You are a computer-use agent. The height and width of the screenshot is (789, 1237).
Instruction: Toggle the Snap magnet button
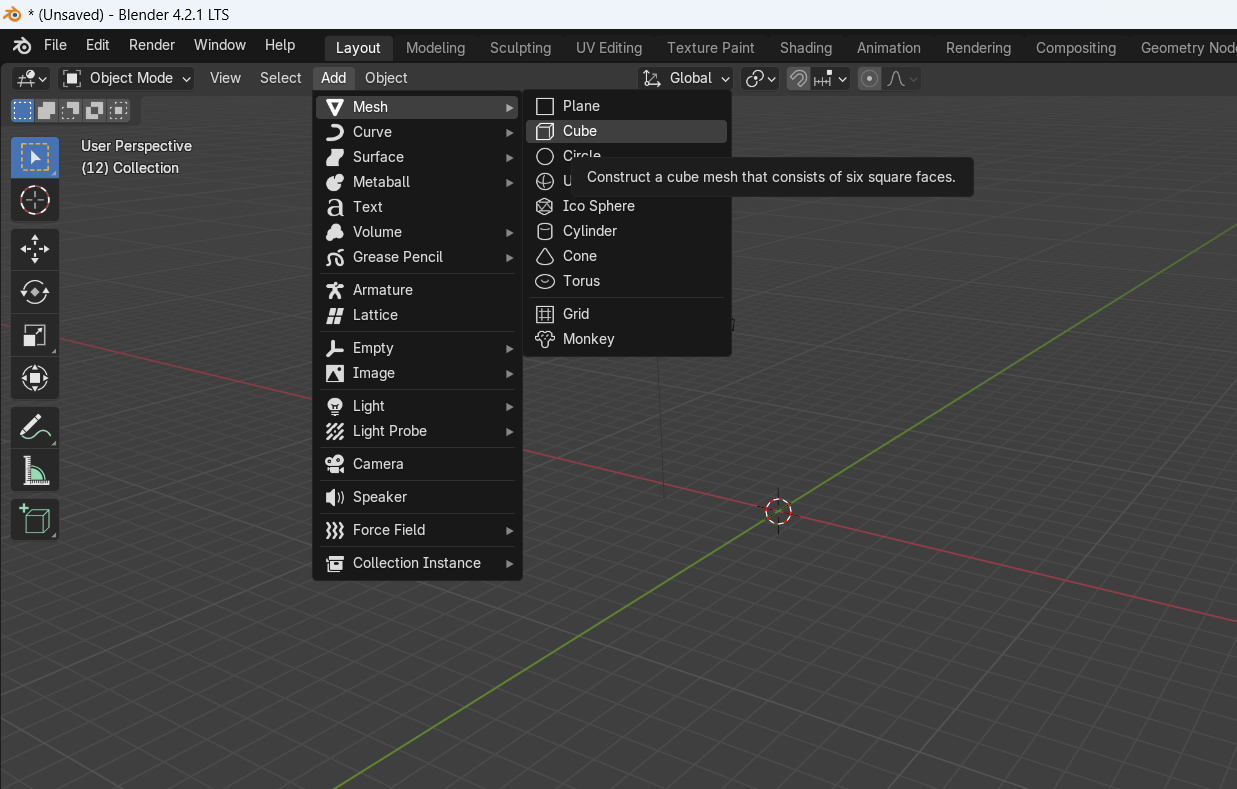pyautogui.click(x=798, y=78)
